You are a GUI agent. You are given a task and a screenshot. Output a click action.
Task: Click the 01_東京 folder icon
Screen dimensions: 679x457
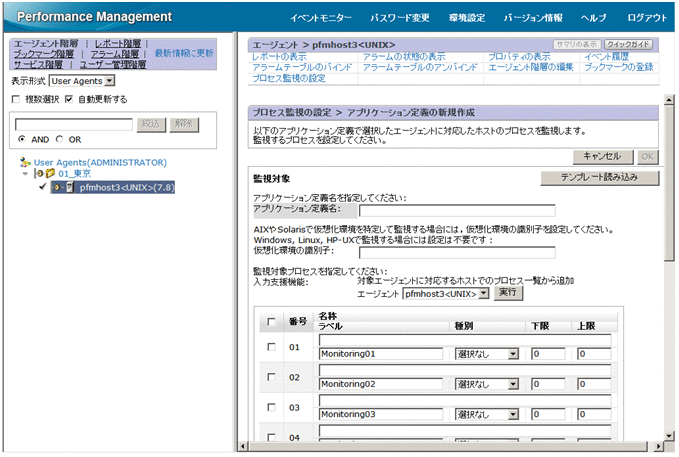pos(50,174)
